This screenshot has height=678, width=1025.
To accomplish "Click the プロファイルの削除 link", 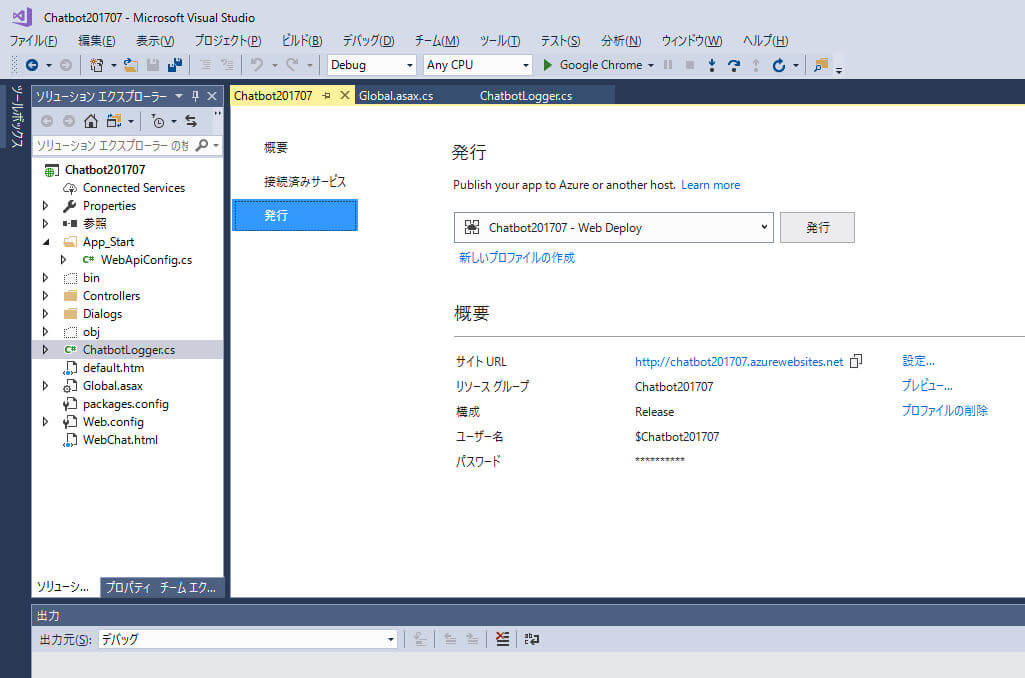I will (945, 411).
